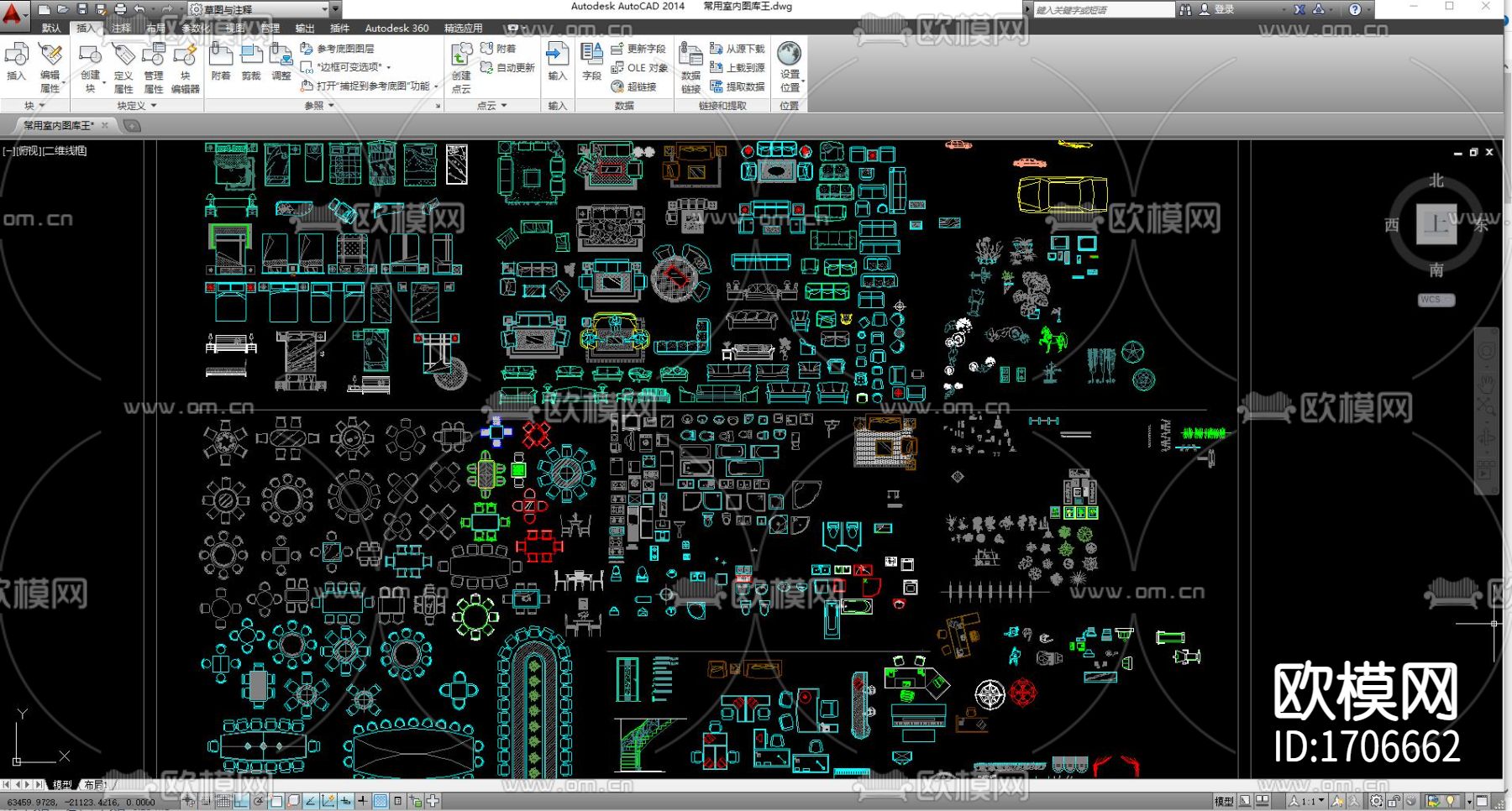
Task: Expand the 参照 panel dropdown
Action: (x=319, y=106)
